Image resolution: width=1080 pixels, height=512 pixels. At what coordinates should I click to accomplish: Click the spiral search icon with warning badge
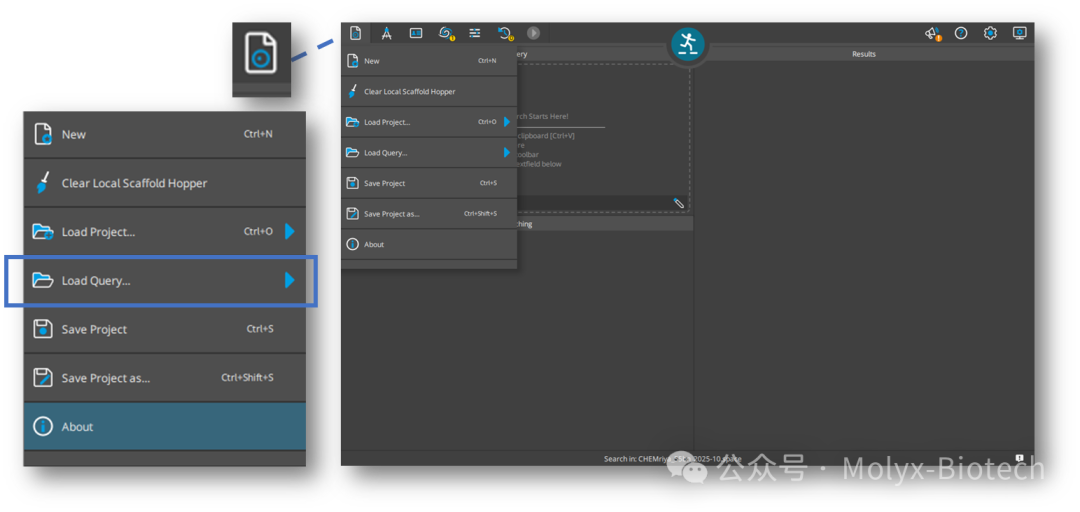click(x=446, y=32)
